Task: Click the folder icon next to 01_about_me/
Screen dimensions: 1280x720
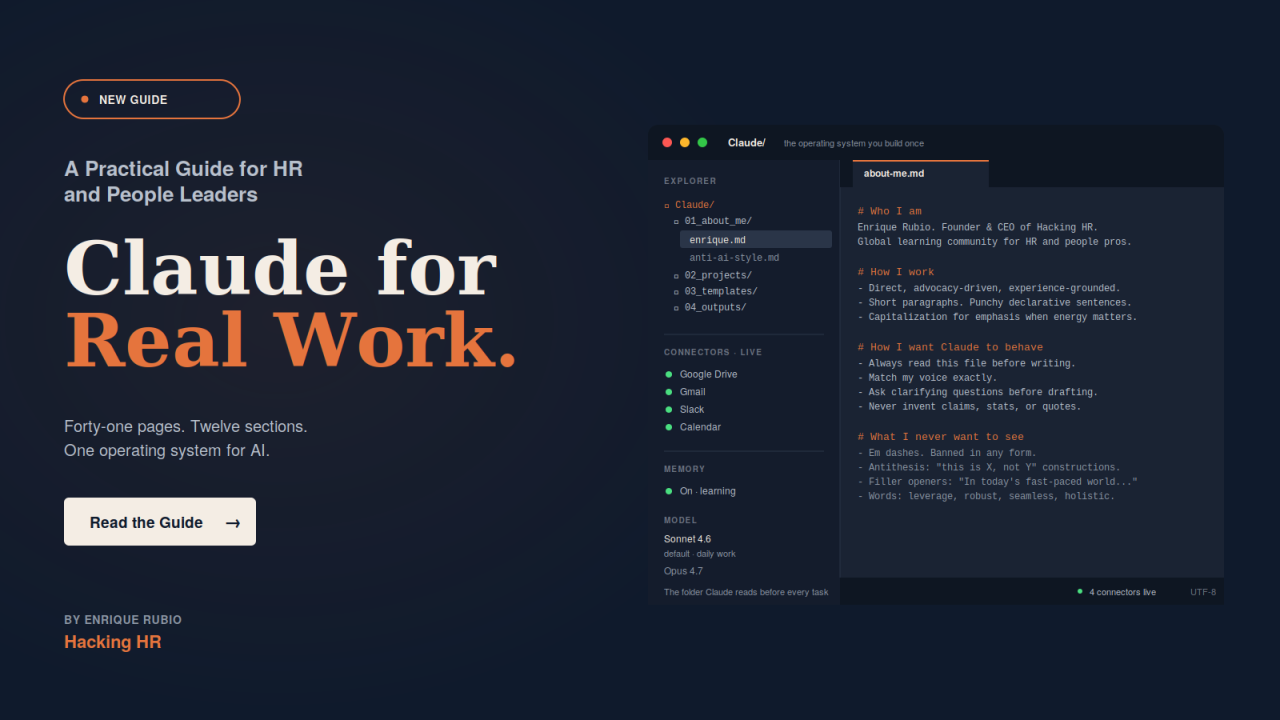Action: [x=676, y=222]
